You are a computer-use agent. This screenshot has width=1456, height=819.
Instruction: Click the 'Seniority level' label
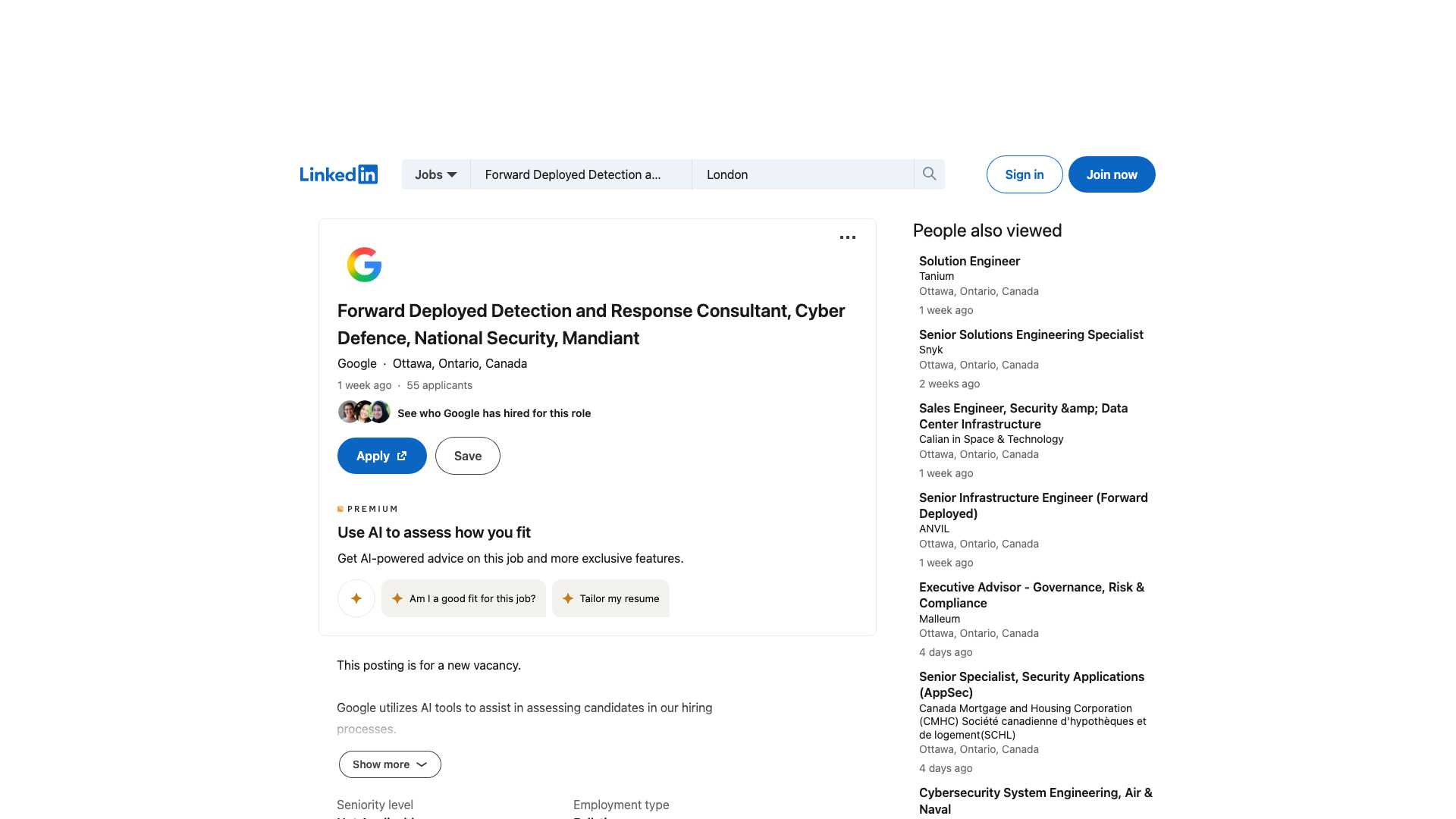[x=375, y=805]
